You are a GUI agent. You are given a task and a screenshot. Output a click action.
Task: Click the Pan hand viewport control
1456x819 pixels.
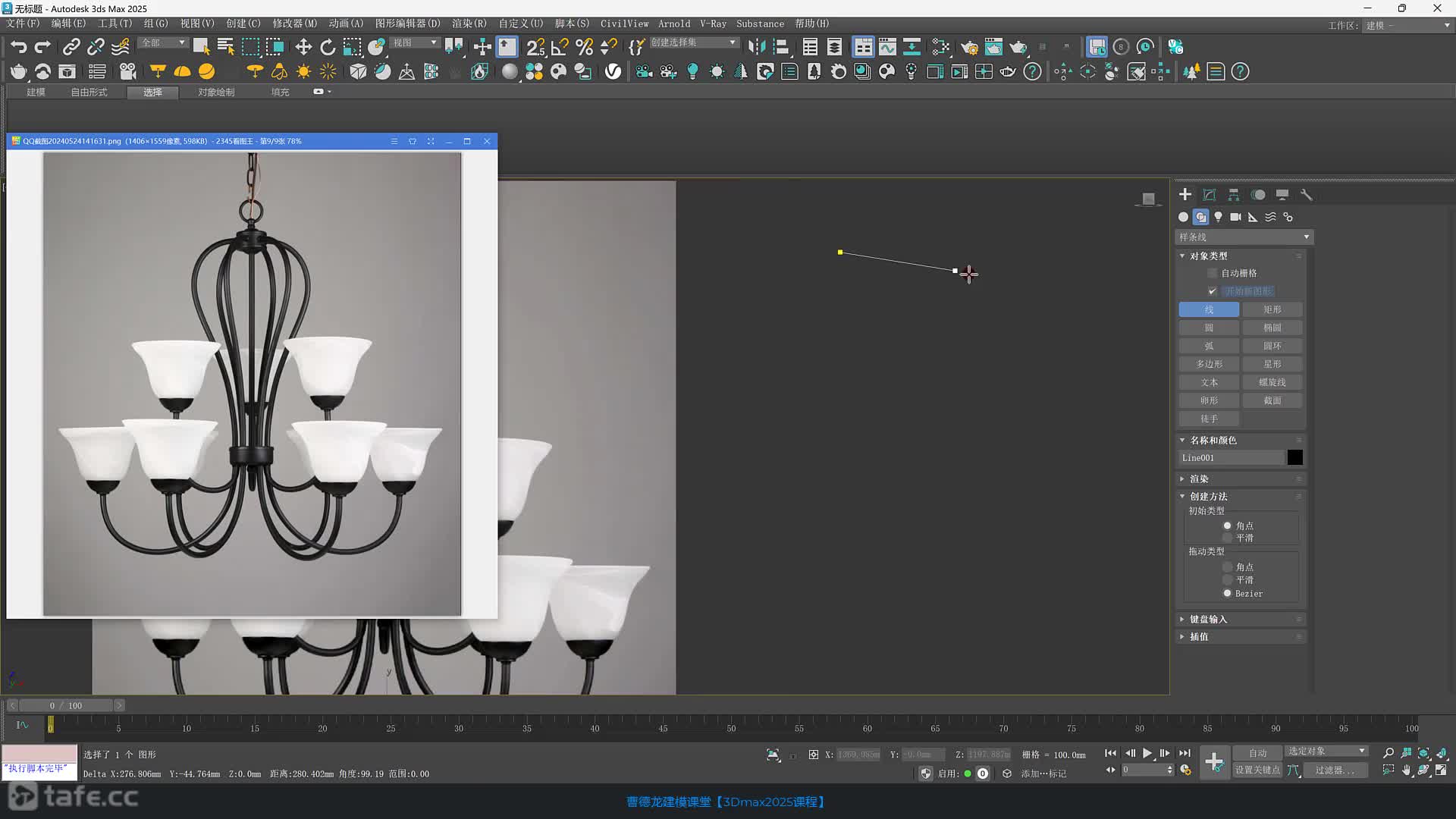1407,770
